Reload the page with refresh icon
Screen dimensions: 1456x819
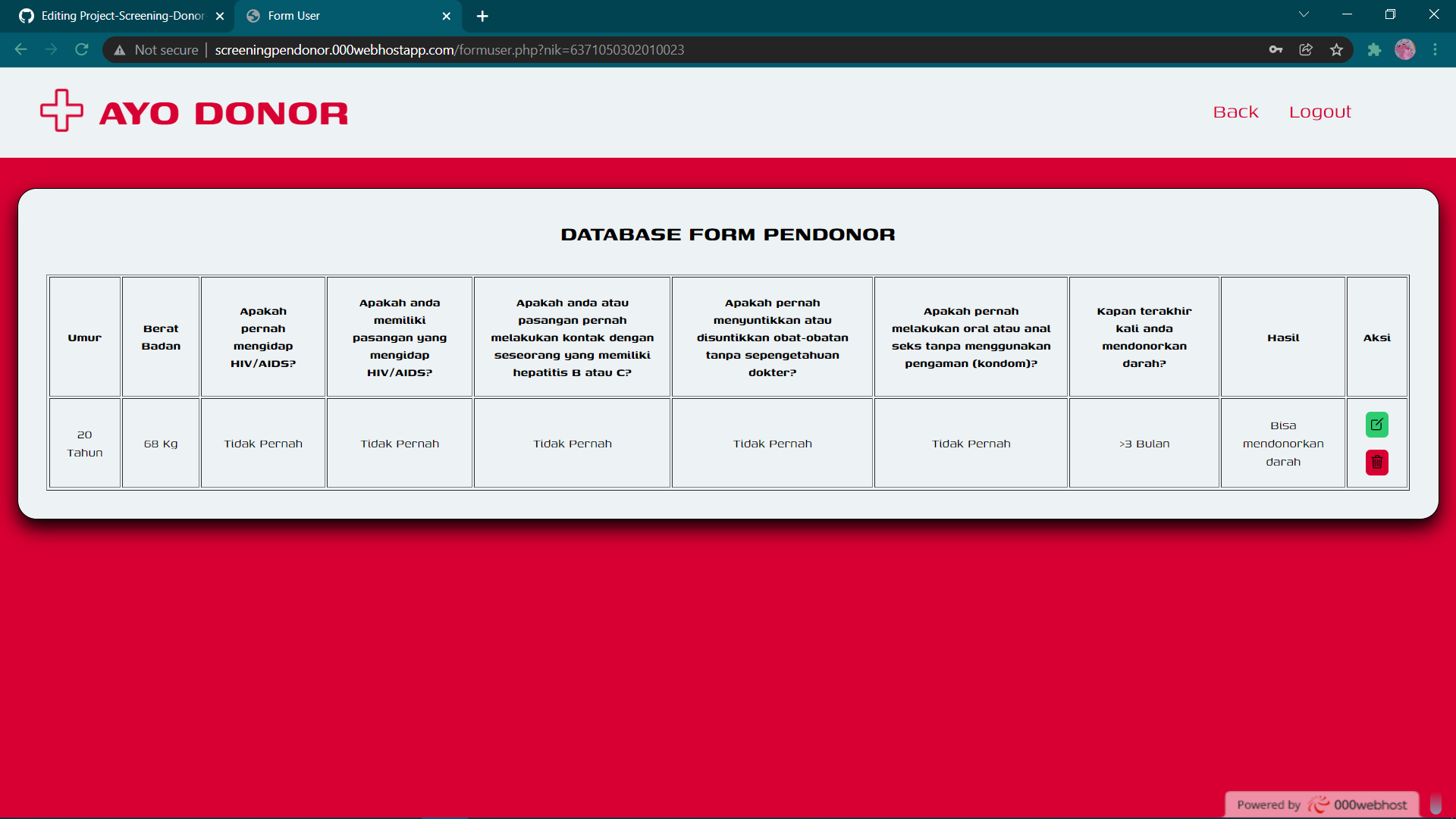(82, 49)
